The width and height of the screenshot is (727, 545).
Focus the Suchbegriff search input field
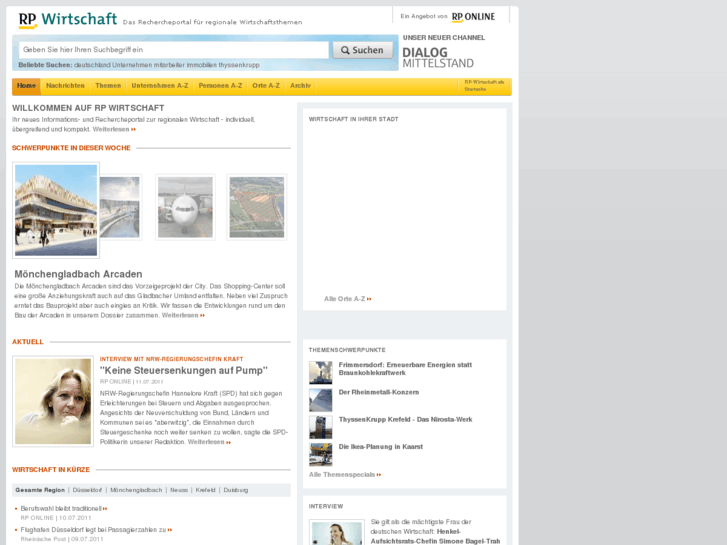coord(174,50)
